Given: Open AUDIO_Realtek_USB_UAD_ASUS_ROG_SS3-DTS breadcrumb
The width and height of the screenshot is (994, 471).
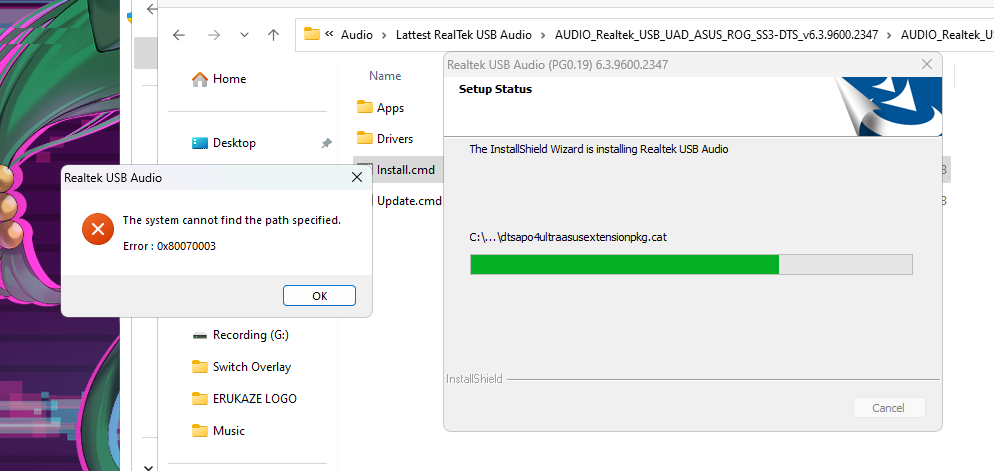Looking at the screenshot, I should tap(716, 35).
